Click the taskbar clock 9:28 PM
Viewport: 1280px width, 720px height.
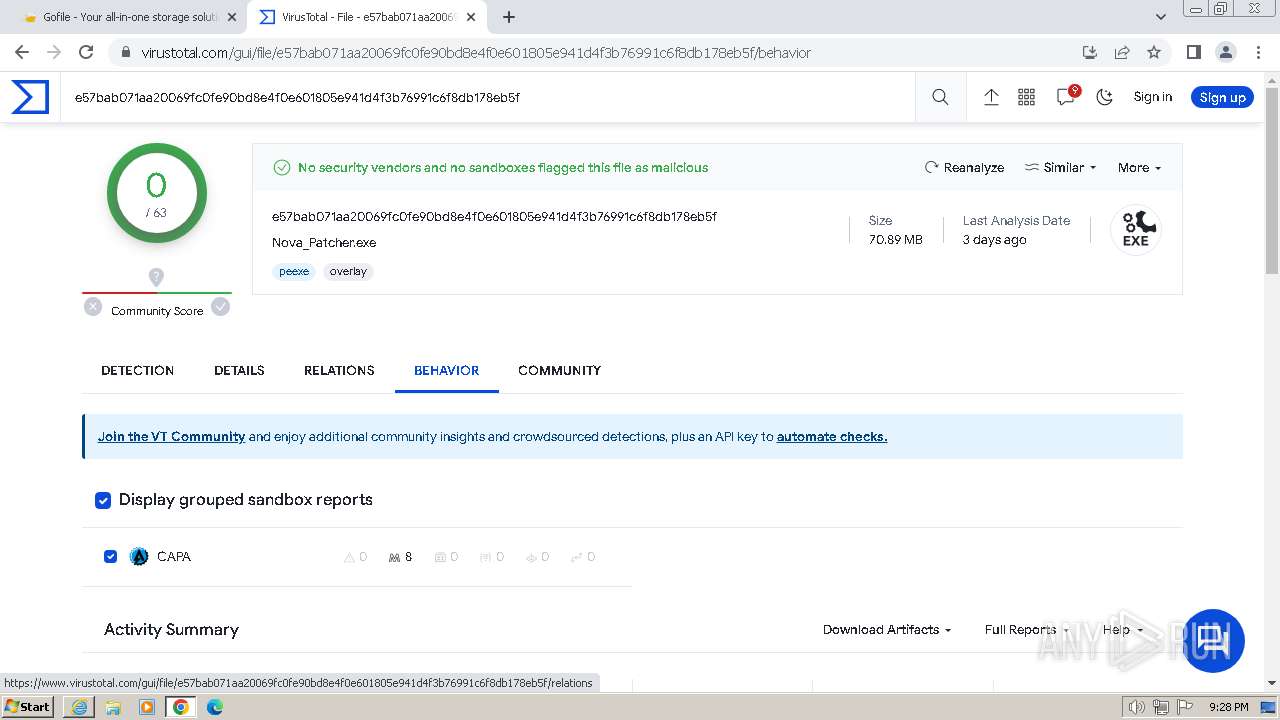click(1228, 707)
